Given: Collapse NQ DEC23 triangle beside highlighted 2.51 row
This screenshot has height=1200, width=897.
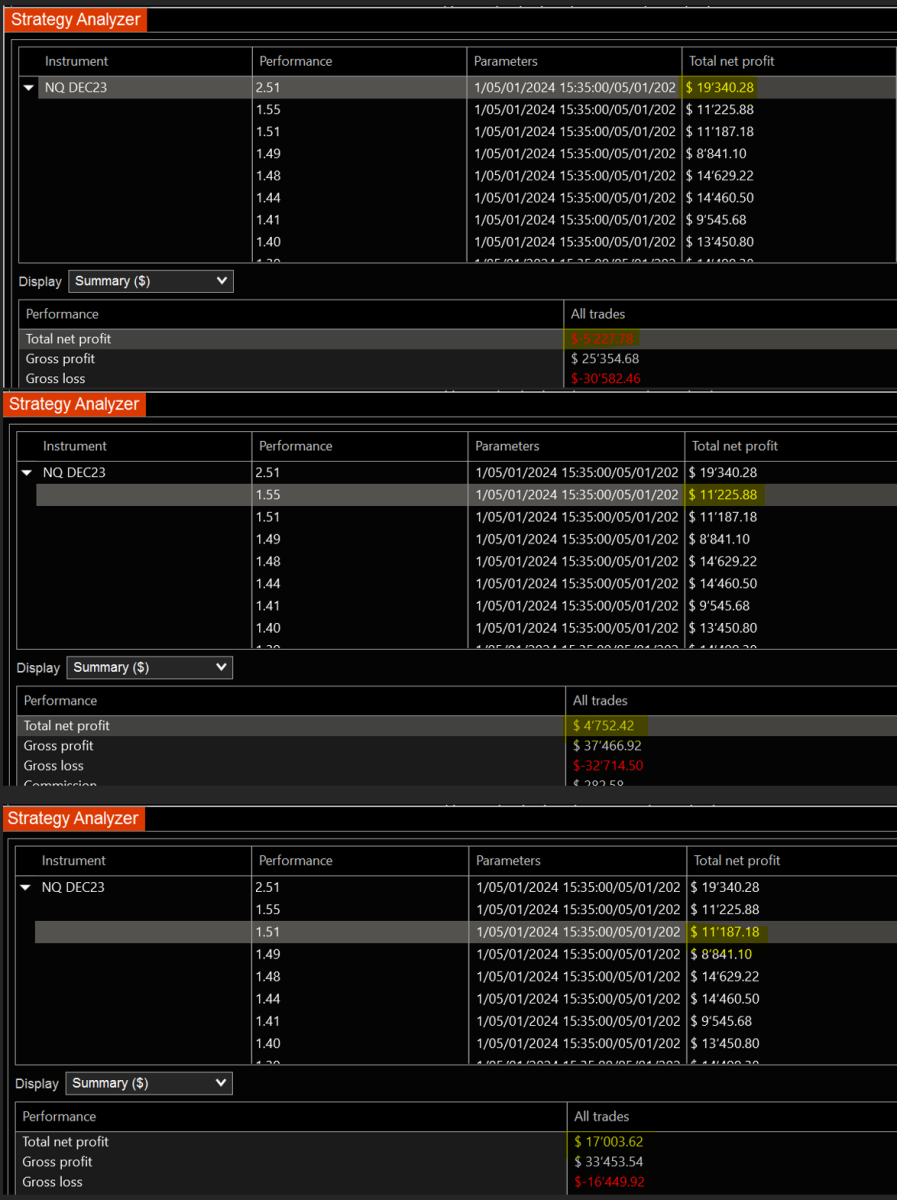Looking at the screenshot, I should 29,88.
